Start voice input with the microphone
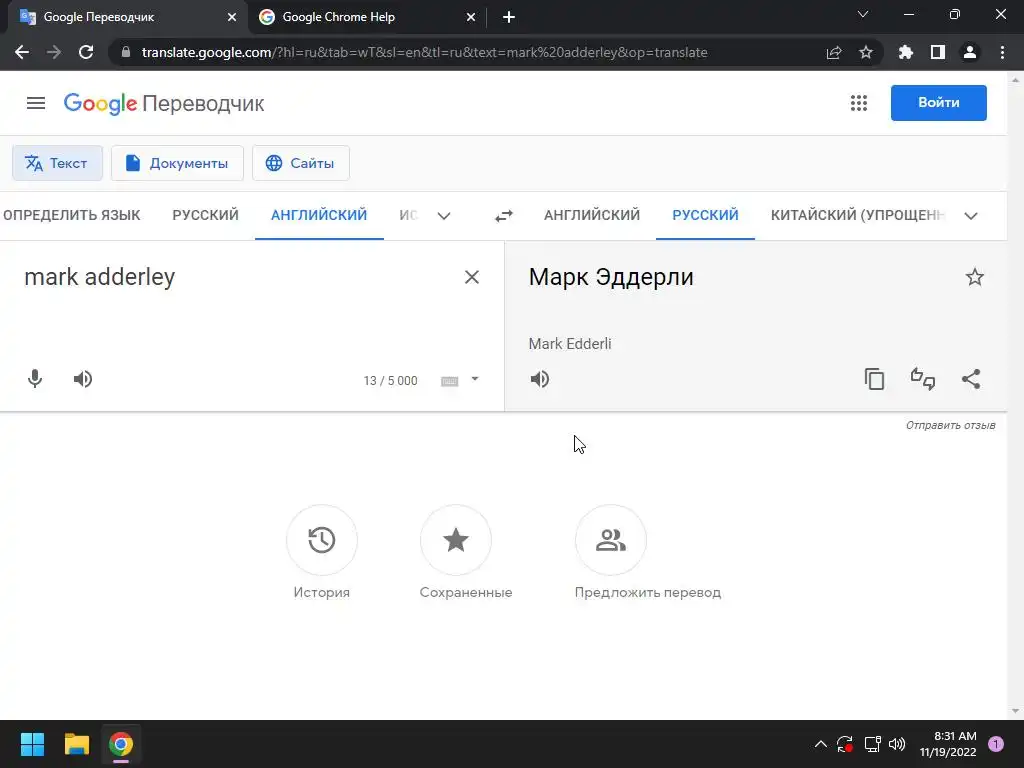1024x768 pixels. click(35, 379)
